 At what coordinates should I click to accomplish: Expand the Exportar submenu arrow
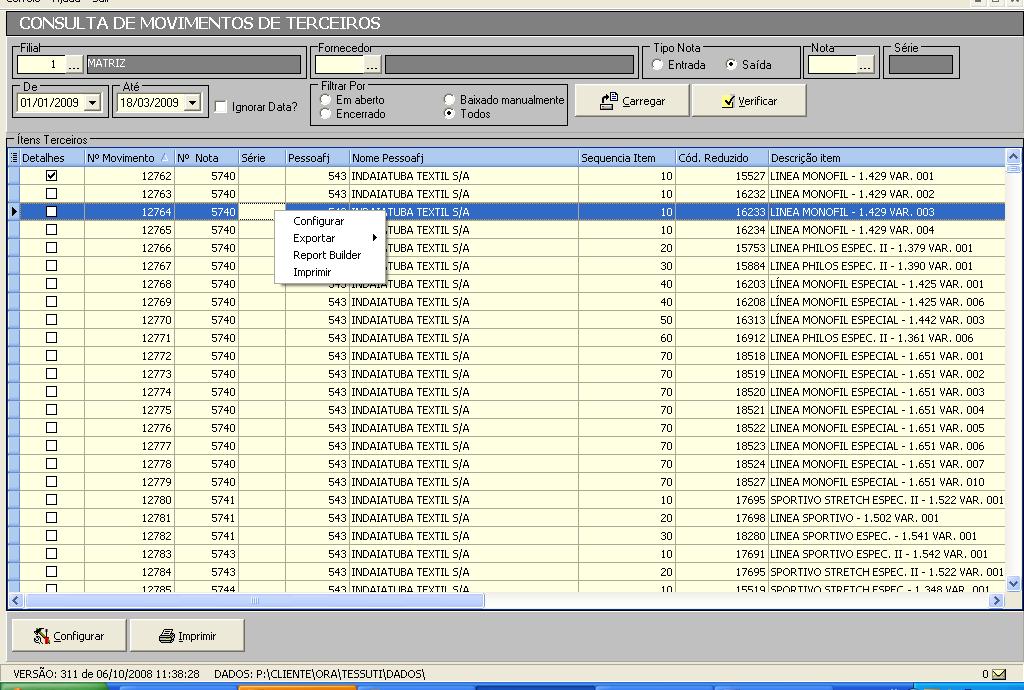375,238
